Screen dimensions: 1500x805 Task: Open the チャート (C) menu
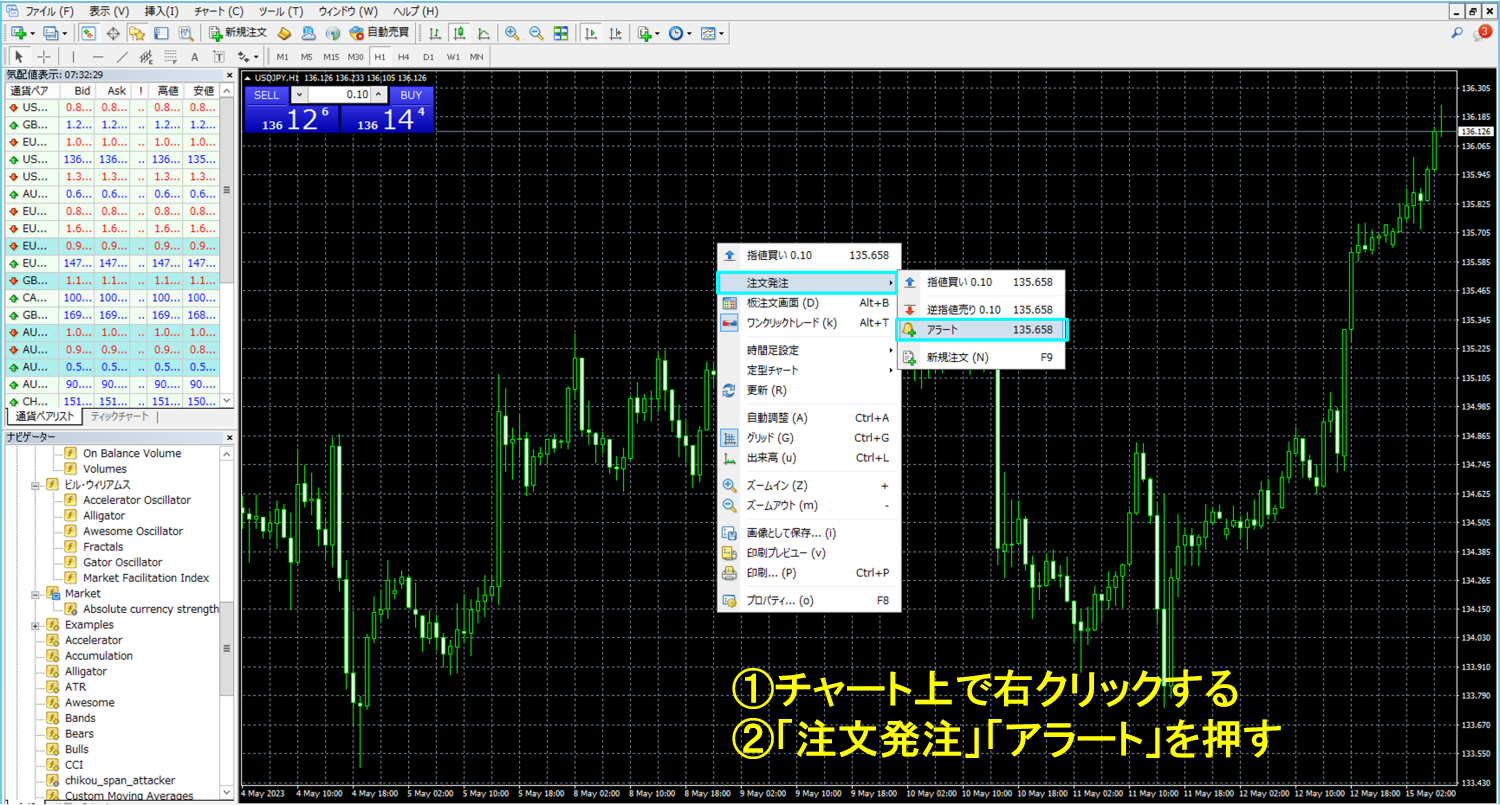pos(218,11)
